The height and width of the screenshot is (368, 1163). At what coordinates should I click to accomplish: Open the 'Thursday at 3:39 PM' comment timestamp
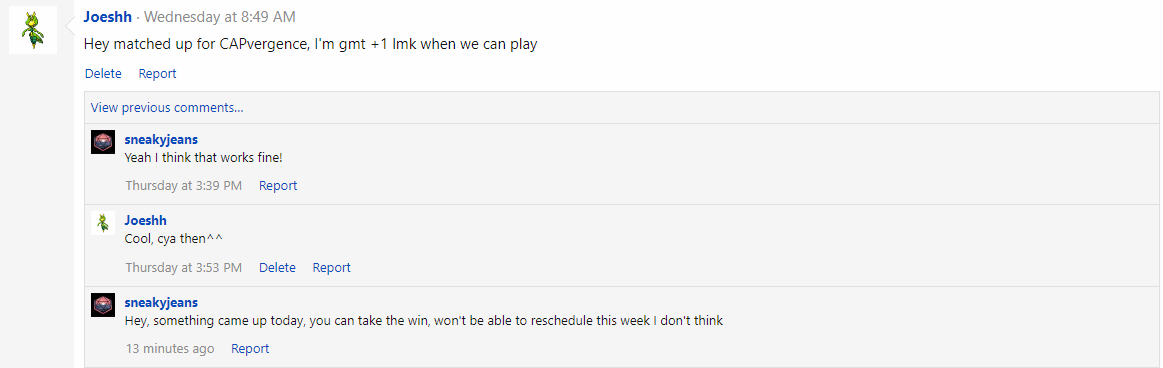click(183, 185)
